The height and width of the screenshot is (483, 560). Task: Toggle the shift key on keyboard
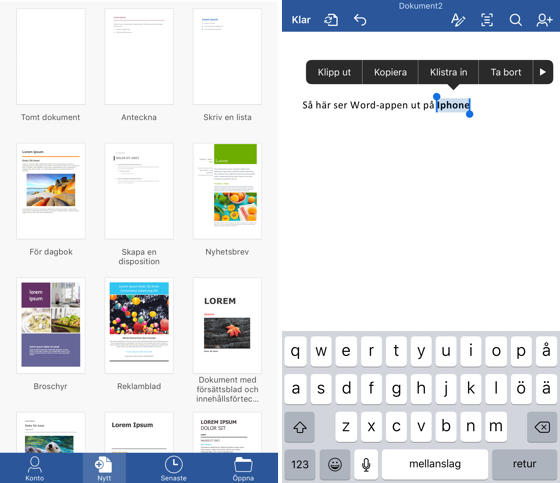tap(300, 427)
